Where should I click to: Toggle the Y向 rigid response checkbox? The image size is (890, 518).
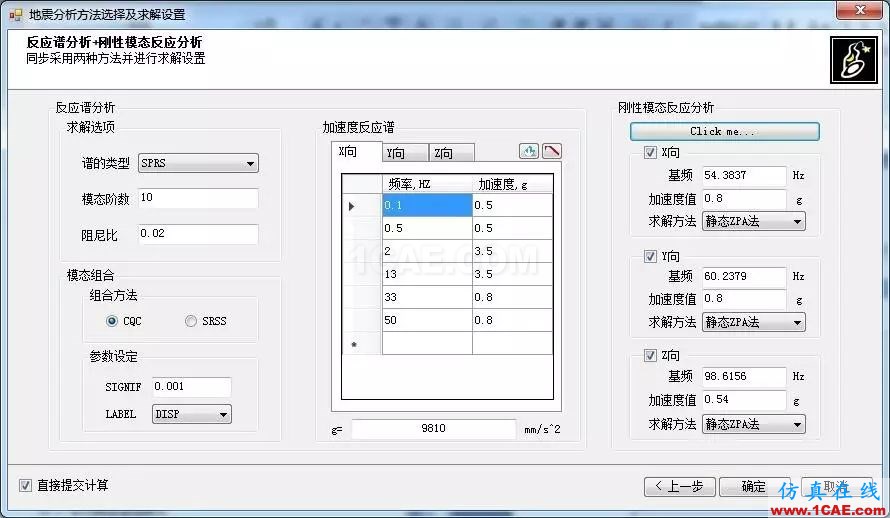[650, 256]
